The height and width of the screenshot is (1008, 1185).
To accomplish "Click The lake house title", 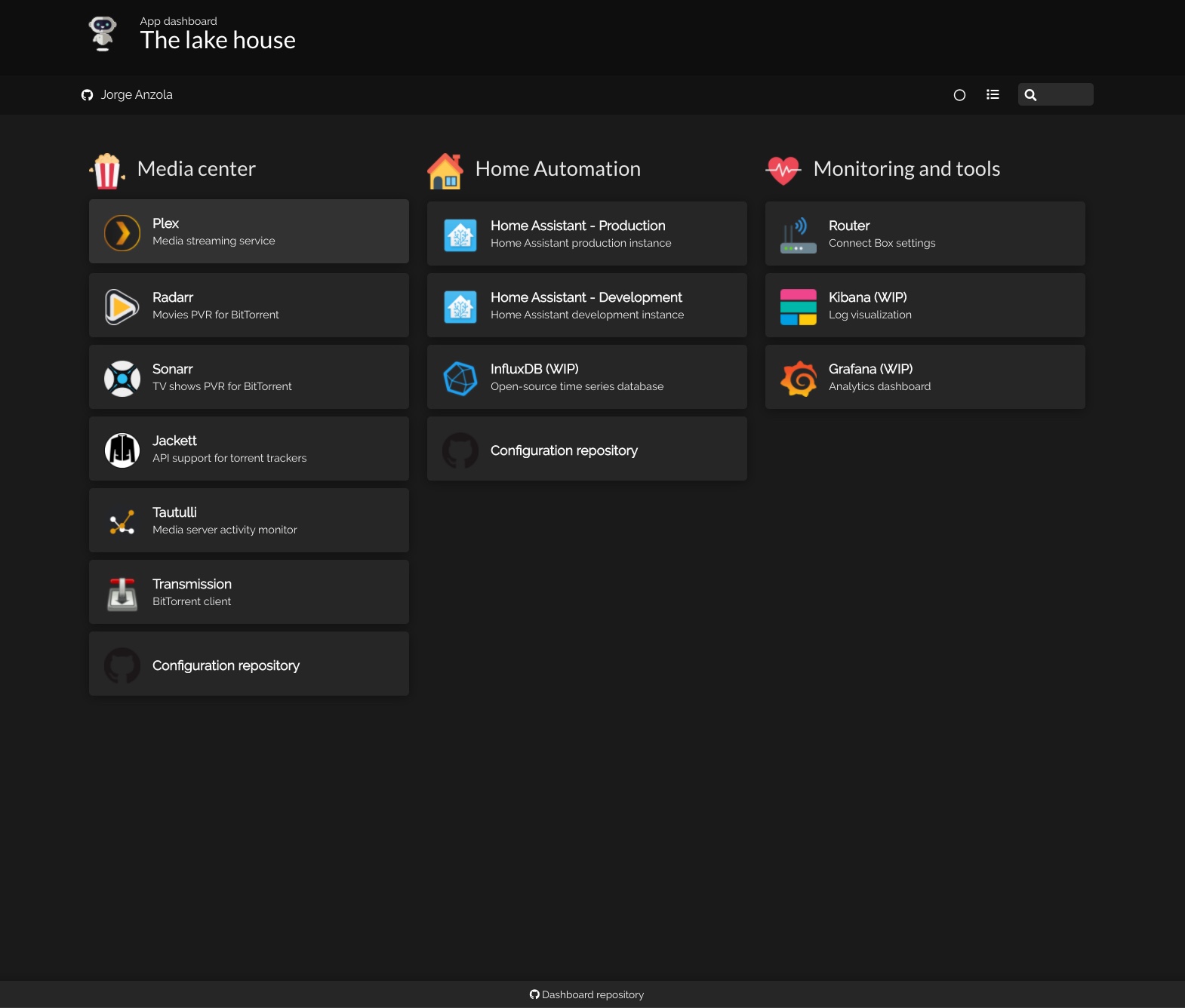I will (218, 40).
